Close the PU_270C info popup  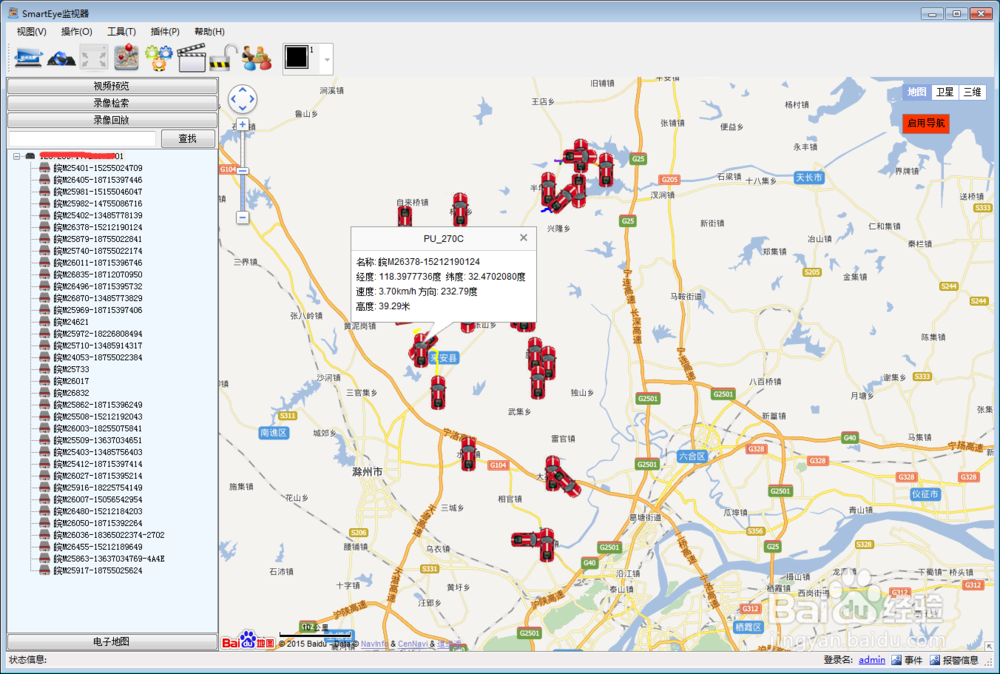[523, 238]
